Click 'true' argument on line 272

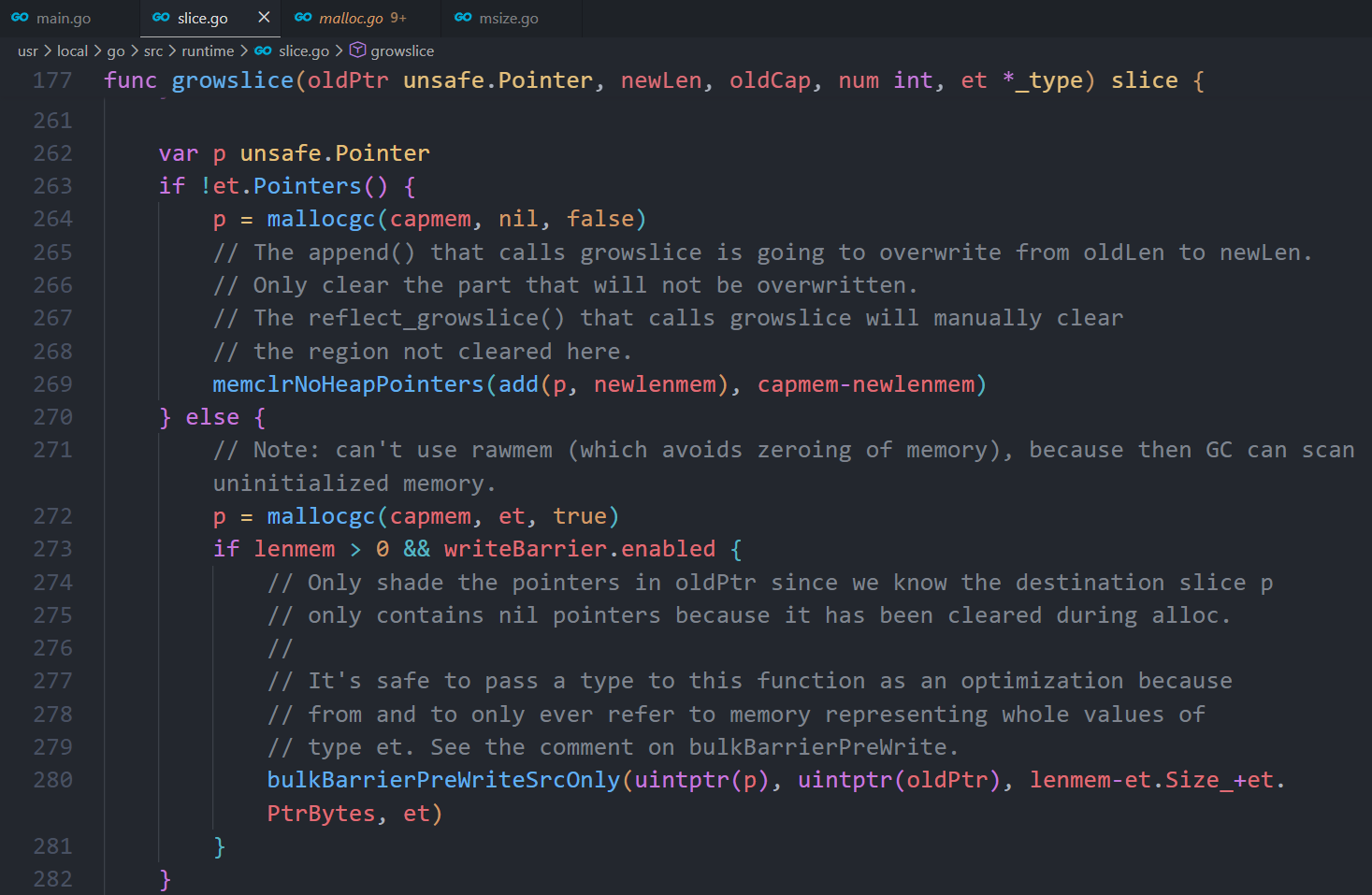click(580, 516)
